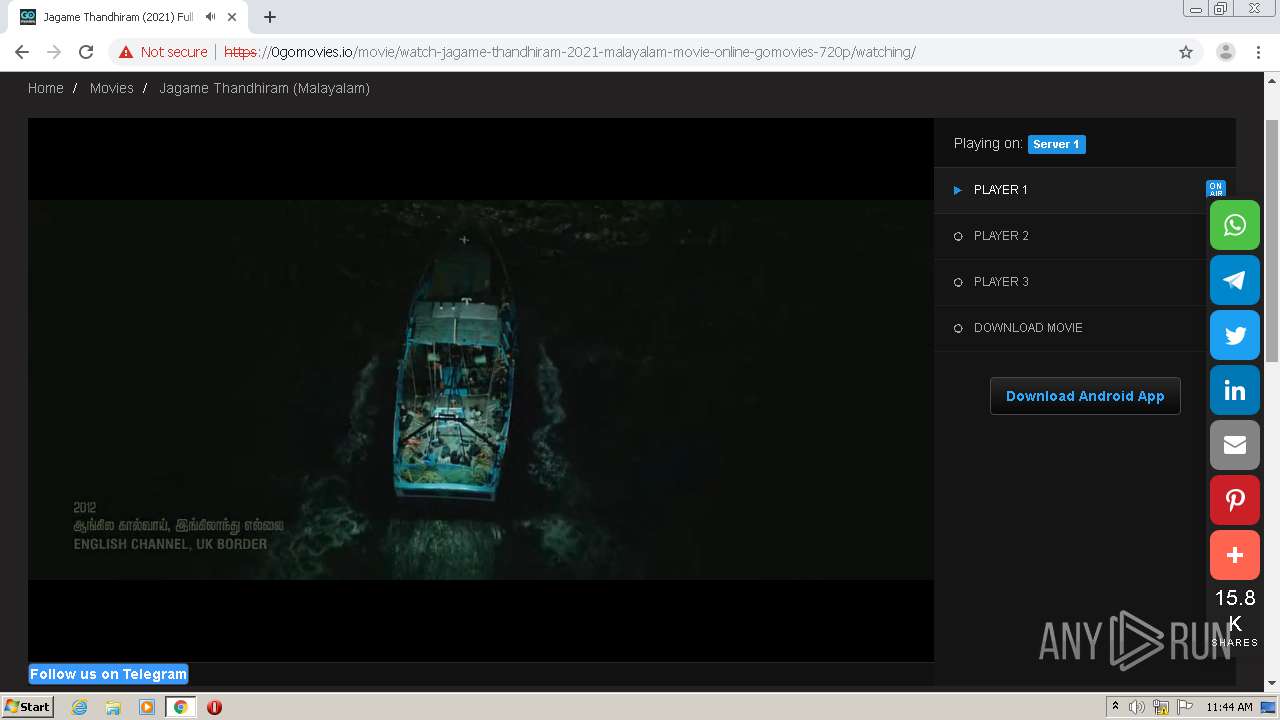Open Jagame Thandhiram (Malayalam) breadcrumb
Viewport: 1280px width, 720px height.
[264, 88]
